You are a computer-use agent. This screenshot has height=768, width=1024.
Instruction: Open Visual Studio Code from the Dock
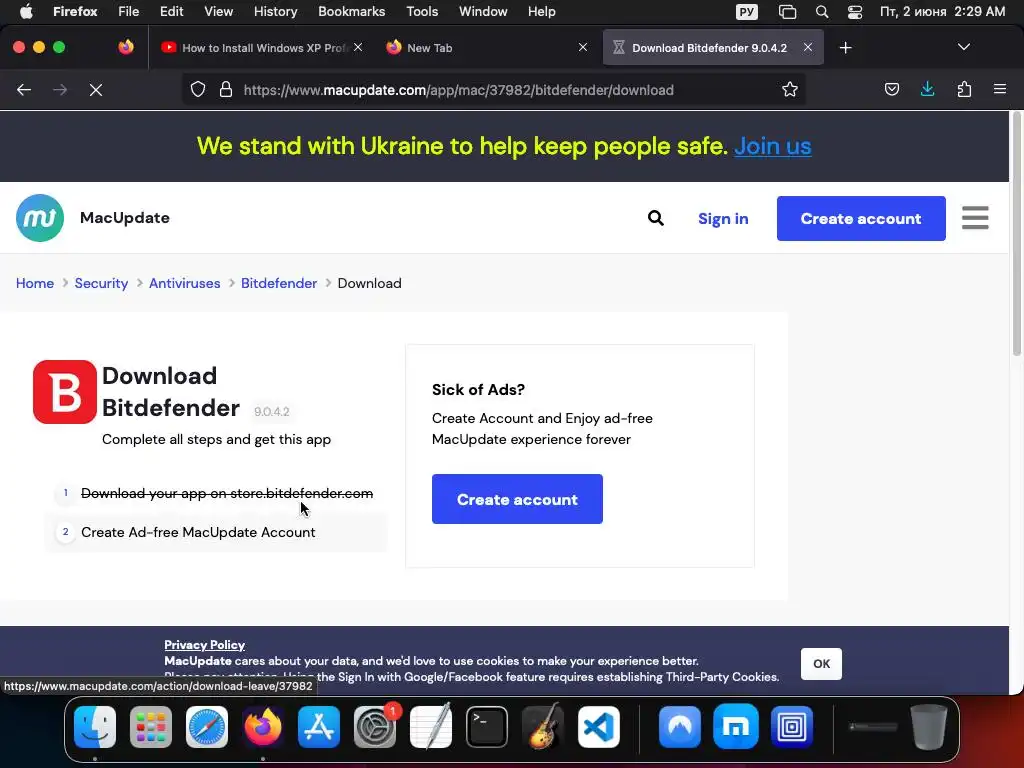(x=599, y=726)
